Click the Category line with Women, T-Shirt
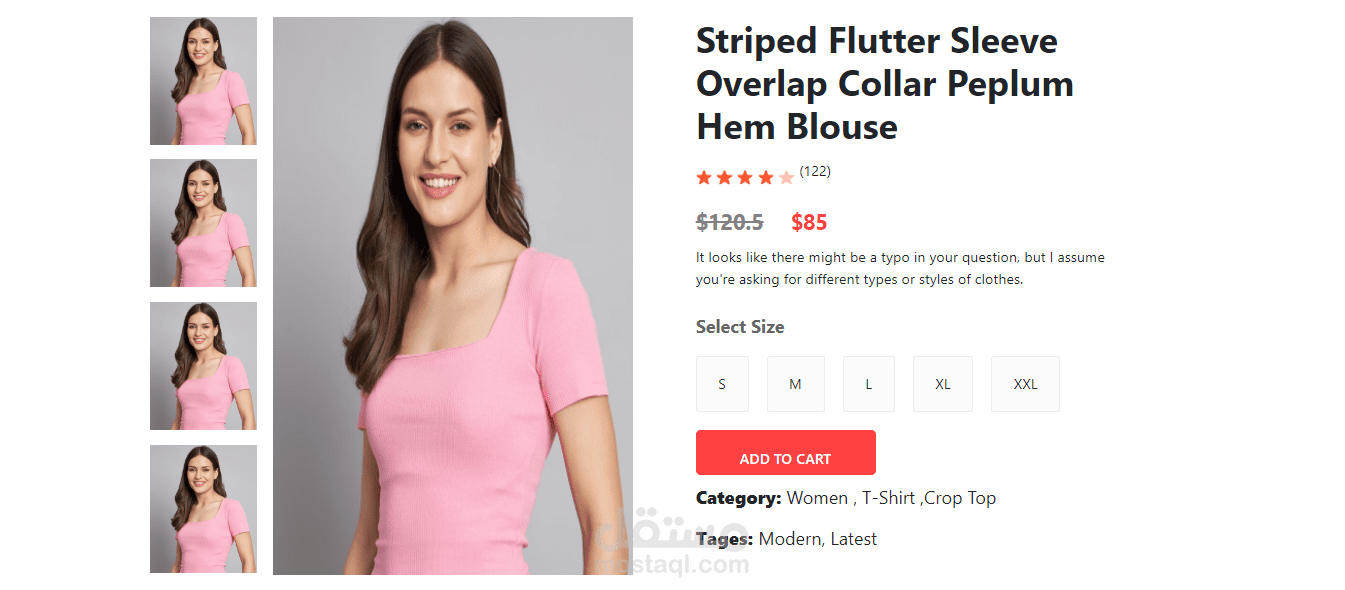 click(x=846, y=498)
